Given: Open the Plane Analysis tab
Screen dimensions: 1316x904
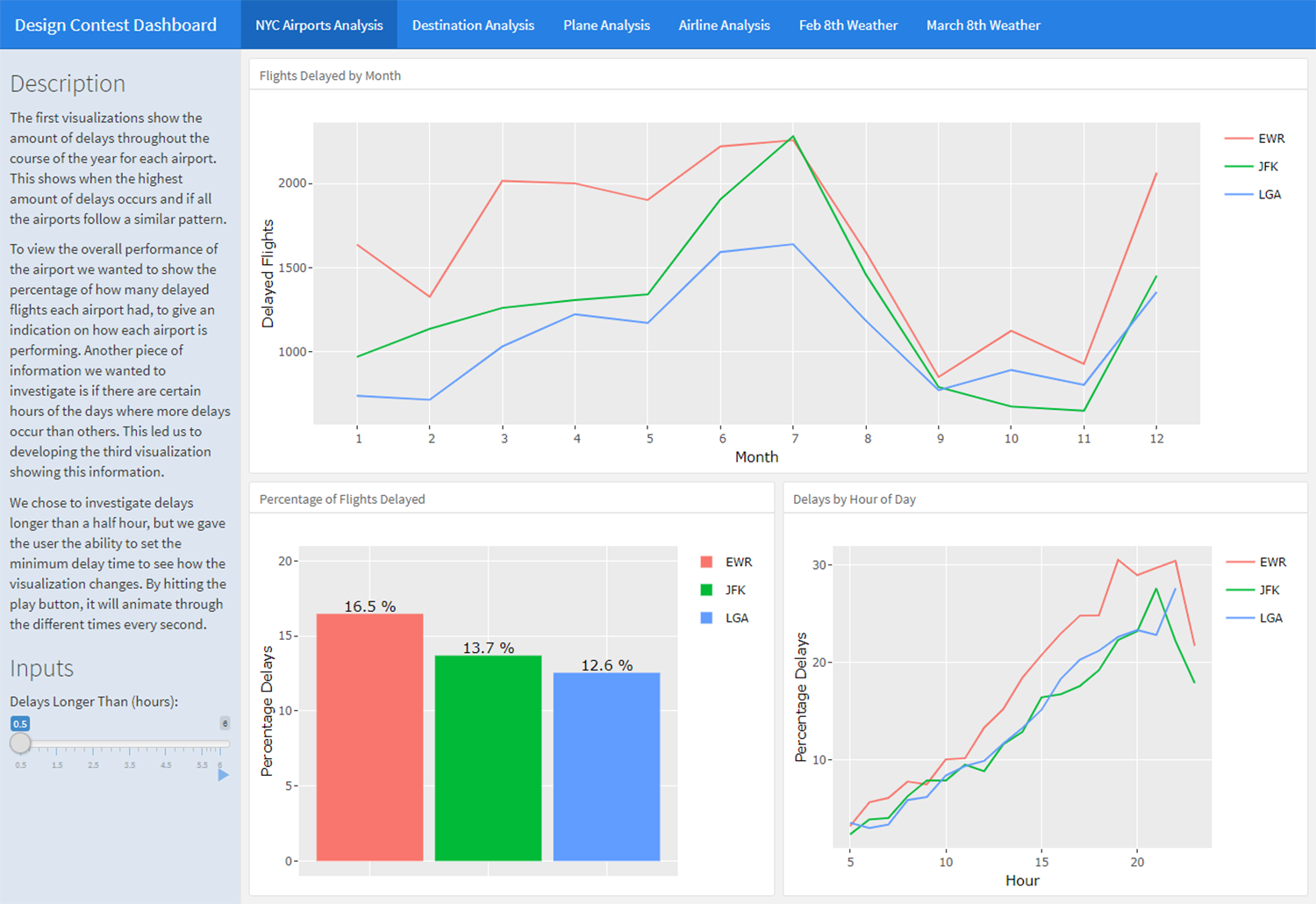Looking at the screenshot, I should [606, 25].
